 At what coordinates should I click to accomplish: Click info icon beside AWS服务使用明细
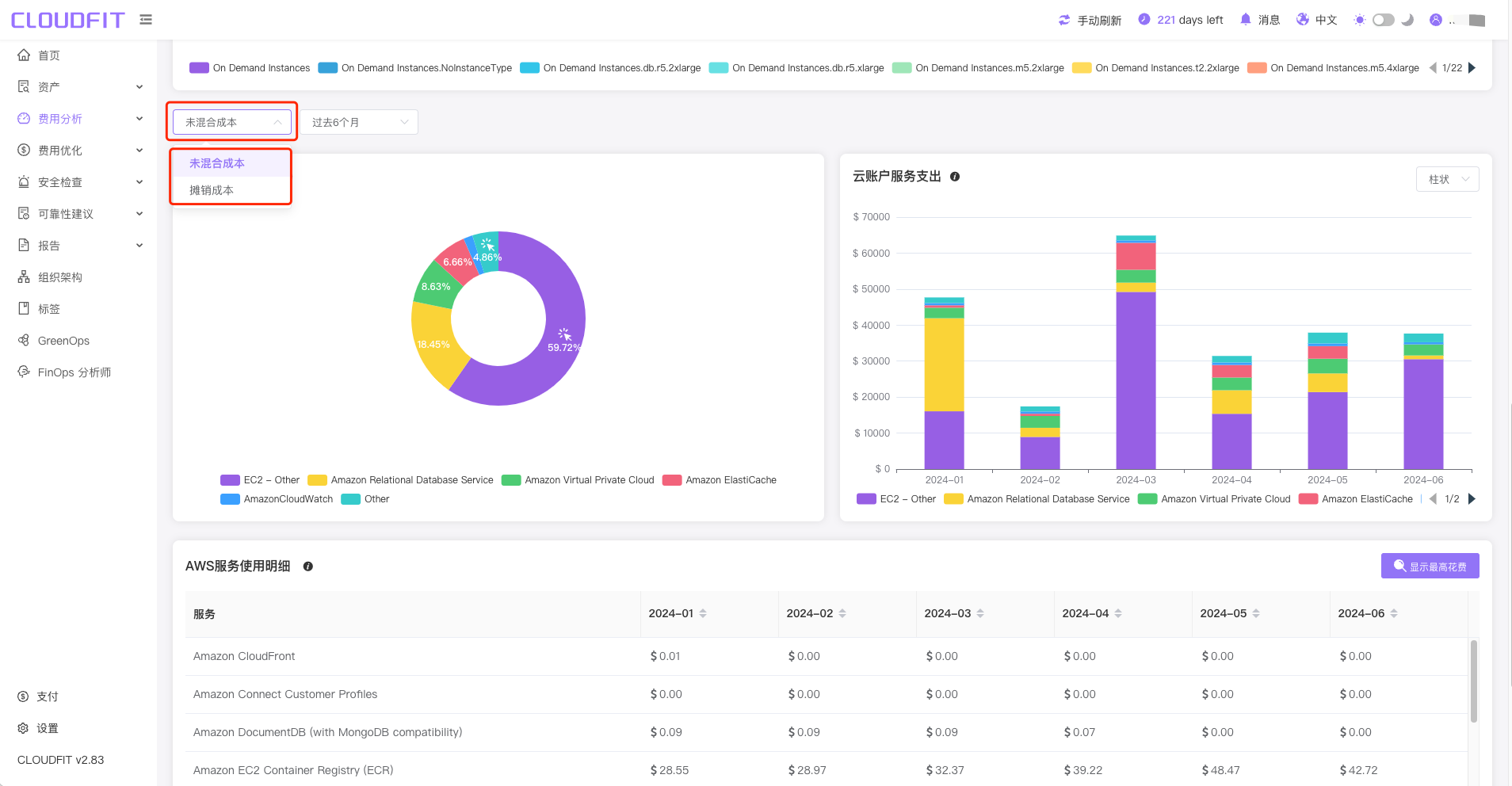[x=308, y=567]
